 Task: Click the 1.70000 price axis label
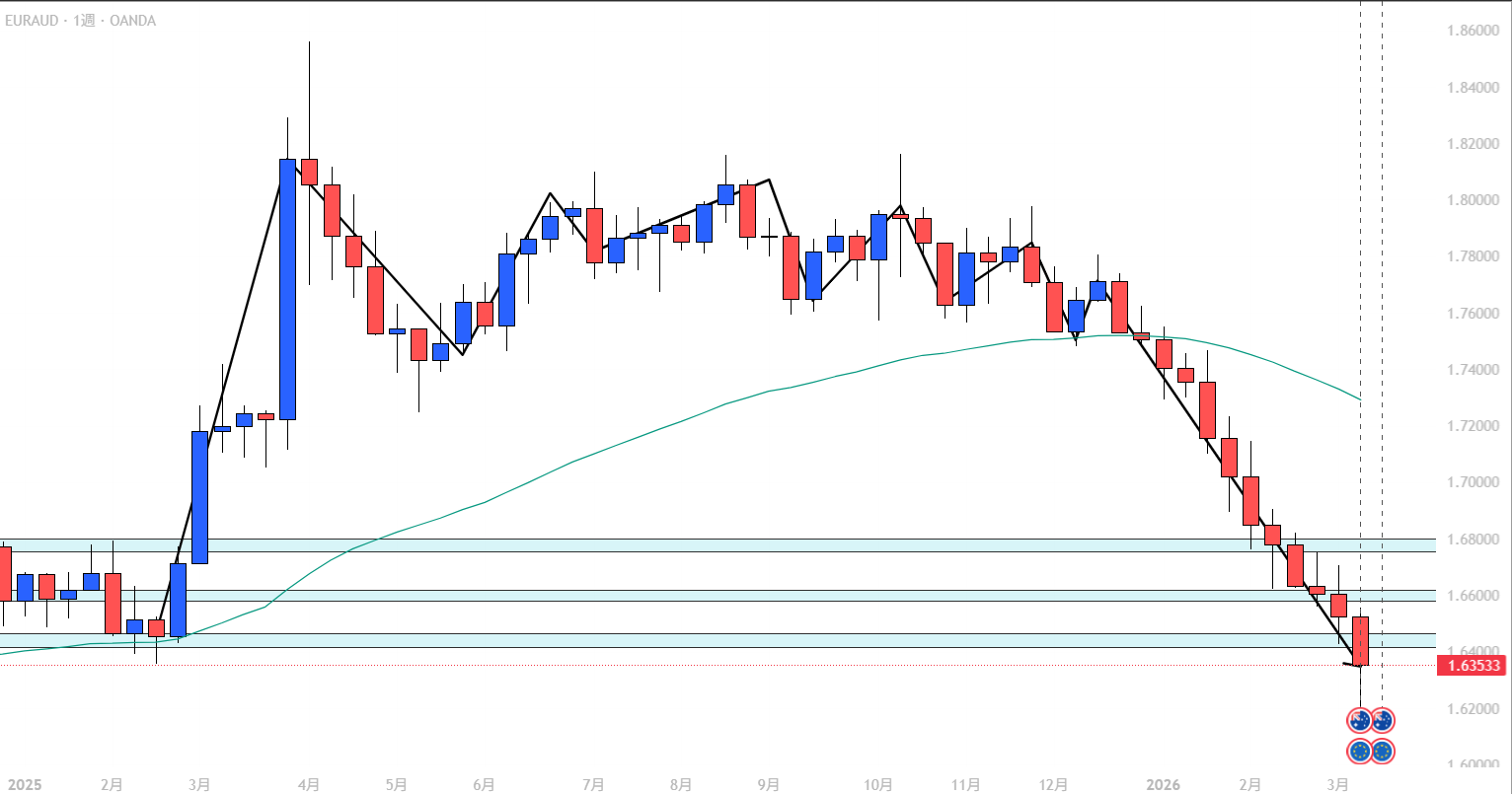pyautogui.click(x=1473, y=482)
